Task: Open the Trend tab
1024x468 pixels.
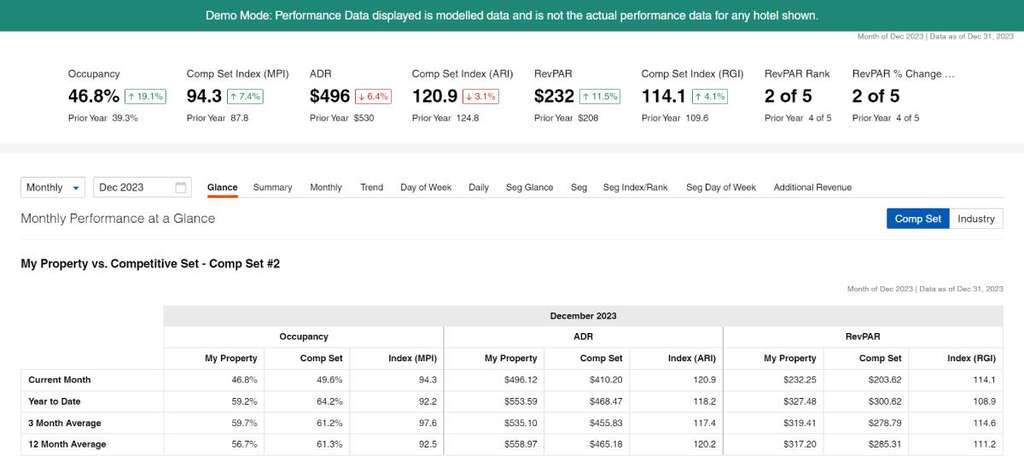Action: (x=371, y=188)
